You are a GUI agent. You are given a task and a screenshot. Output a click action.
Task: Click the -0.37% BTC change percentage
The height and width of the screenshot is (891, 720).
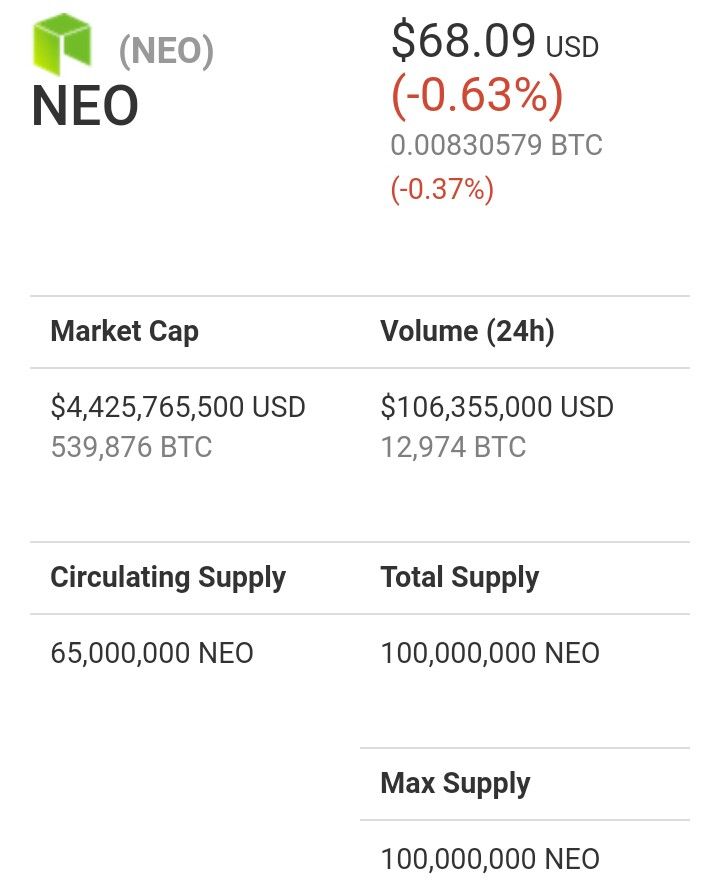tap(442, 189)
